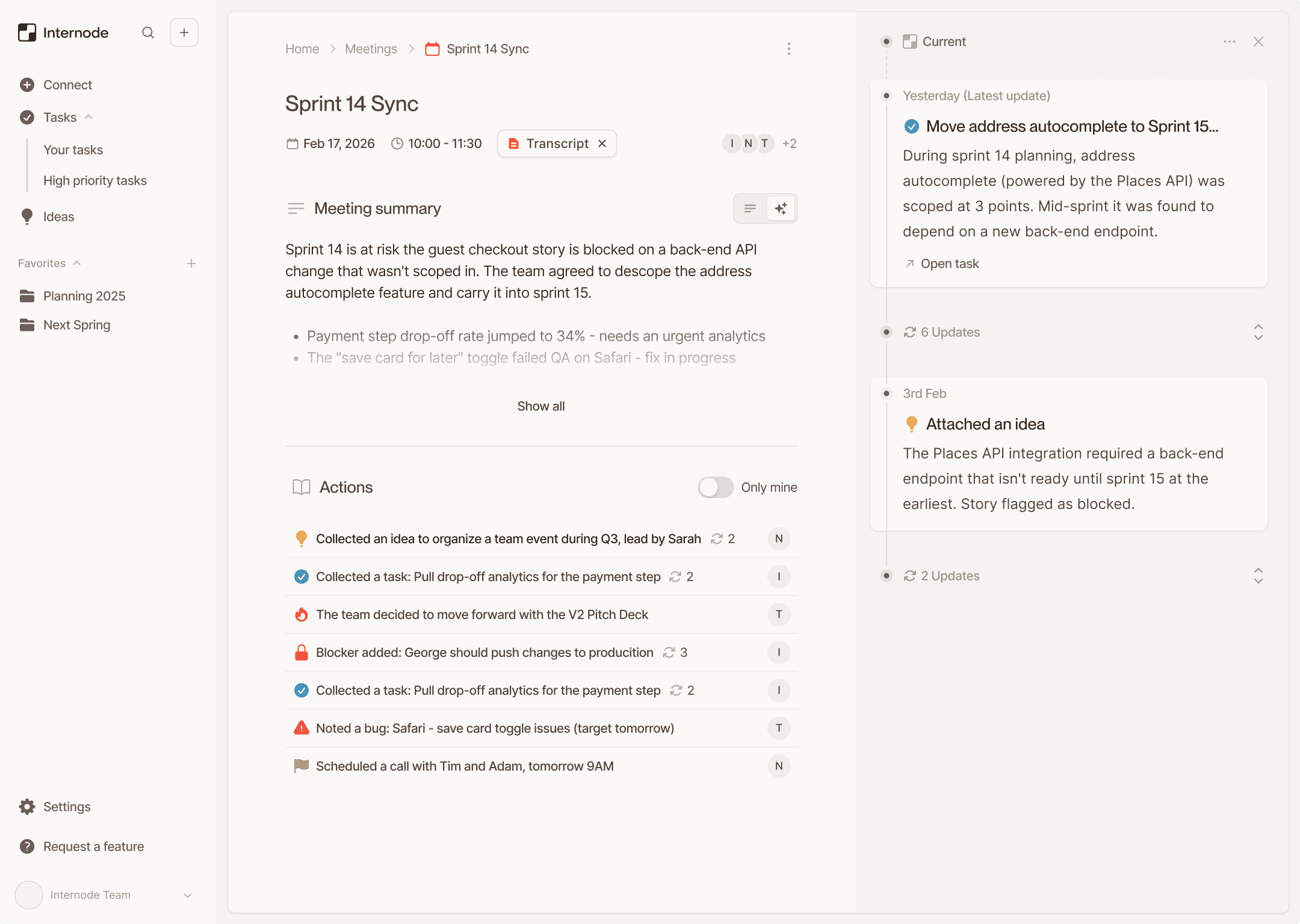Open the side panel ellipsis options
Viewport: 1300px width, 924px height.
pyautogui.click(x=1229, y=42)
